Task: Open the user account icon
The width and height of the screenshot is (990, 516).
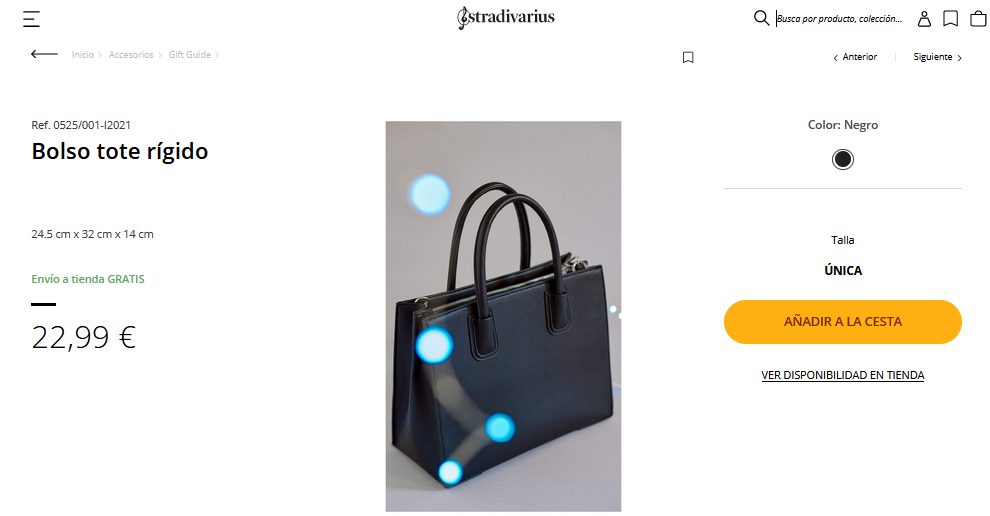Action: pyautogui.click(x=924, y=19)
